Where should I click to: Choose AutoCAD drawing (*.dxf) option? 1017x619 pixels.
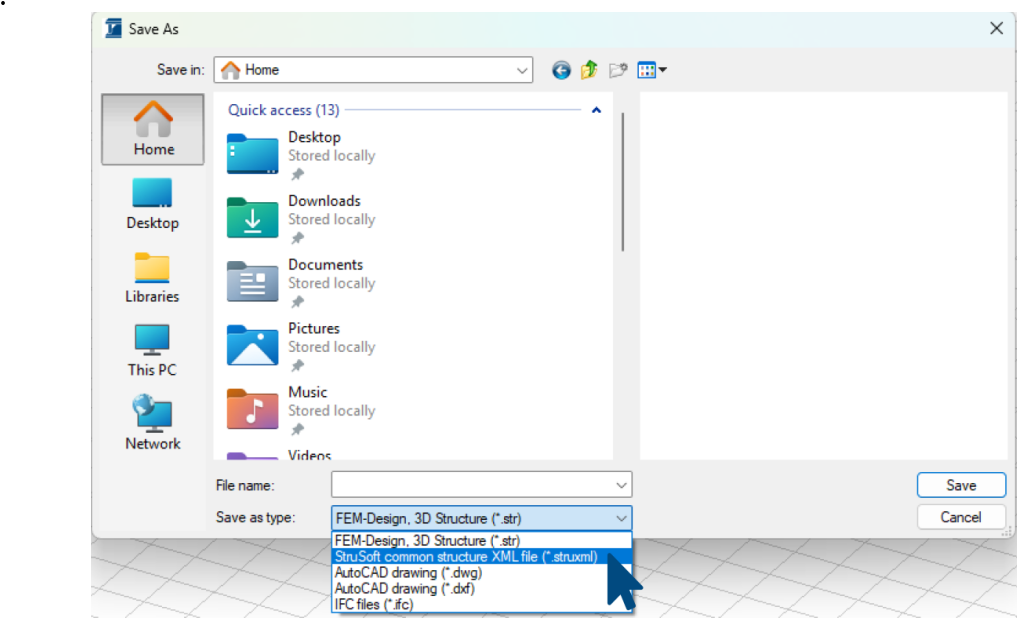(x=481, y=589)
